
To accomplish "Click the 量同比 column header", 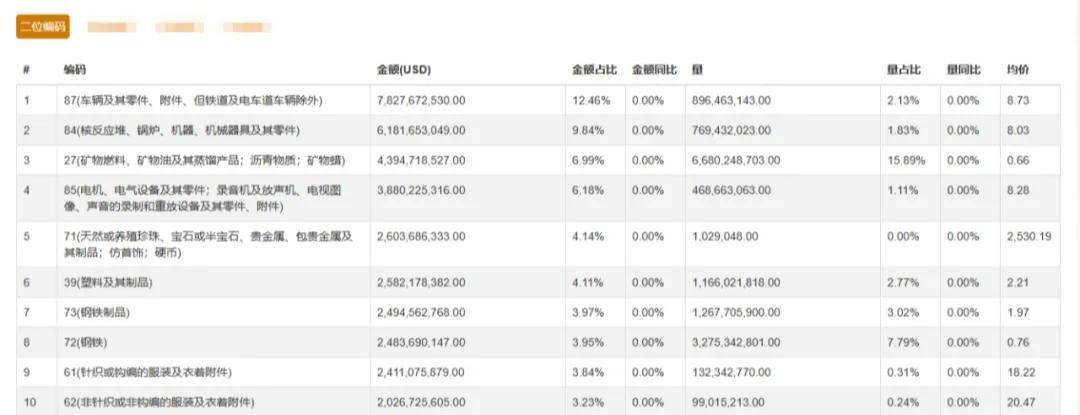I will (x=964, y=70).
